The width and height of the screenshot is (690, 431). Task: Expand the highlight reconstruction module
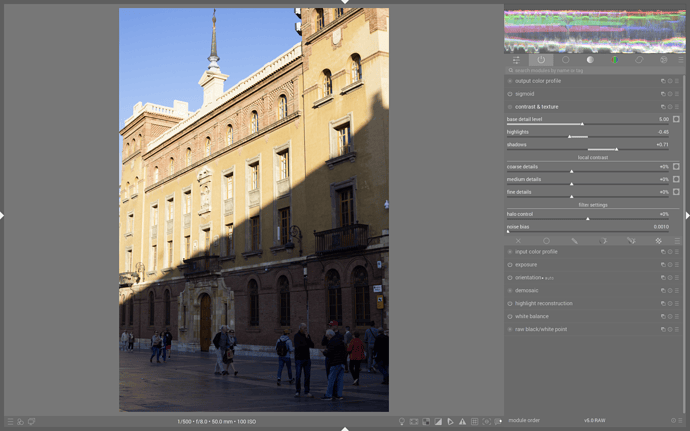click(544, 303)
